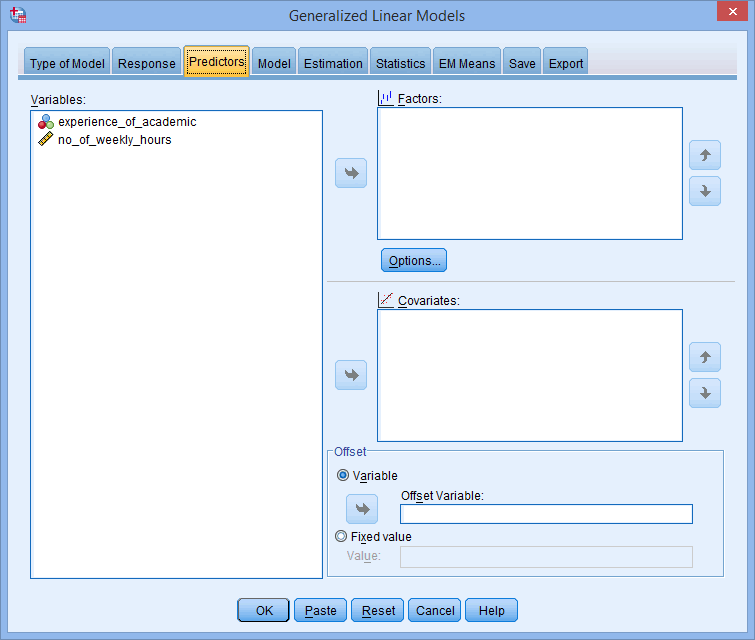Click the arrow to move variable into Factors
The width and height of the screenshot is (755, 640).
(x=351, y=173)
